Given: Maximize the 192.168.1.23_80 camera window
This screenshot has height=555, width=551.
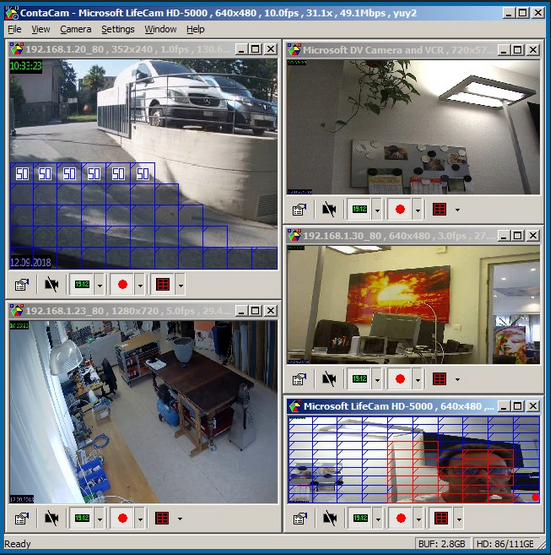Looking at the screenshot, I should click(255, 310).
